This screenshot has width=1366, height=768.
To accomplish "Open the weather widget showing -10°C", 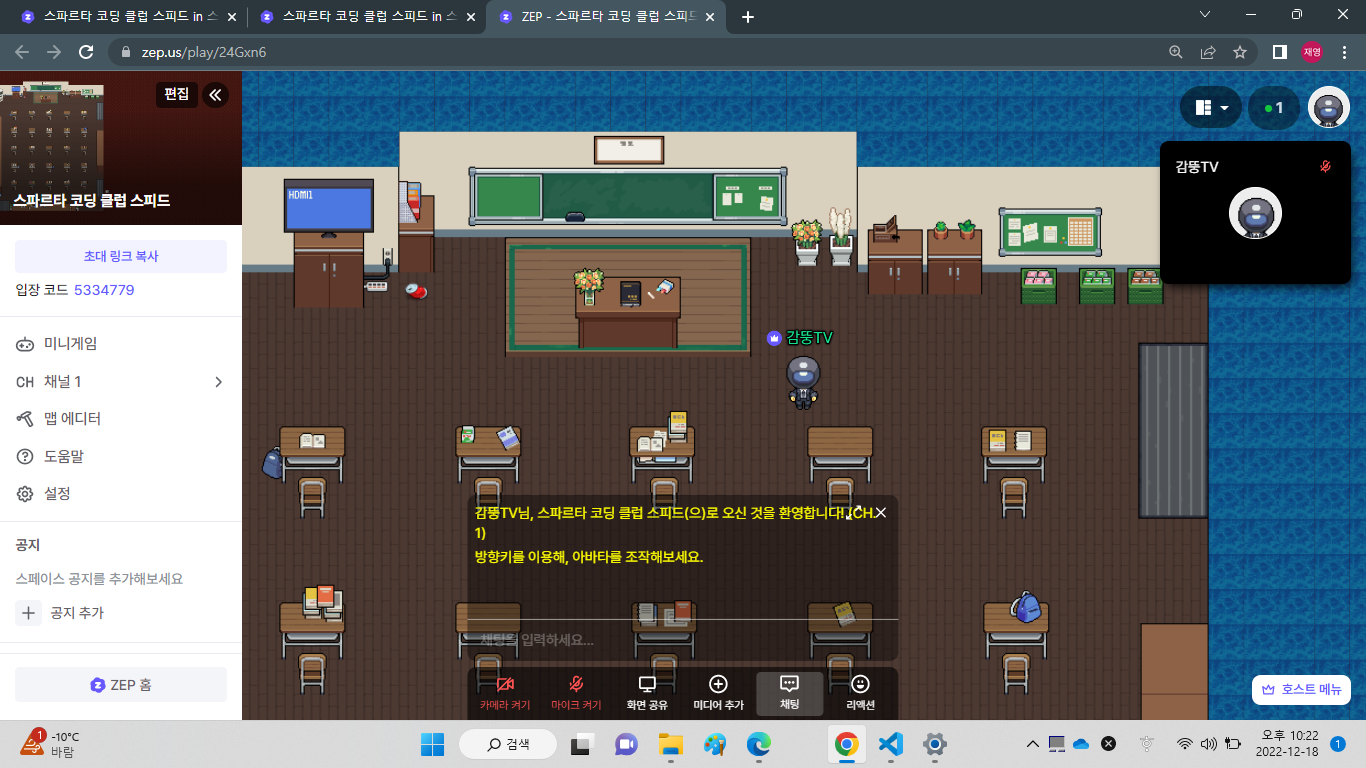I will click(52, 744).
